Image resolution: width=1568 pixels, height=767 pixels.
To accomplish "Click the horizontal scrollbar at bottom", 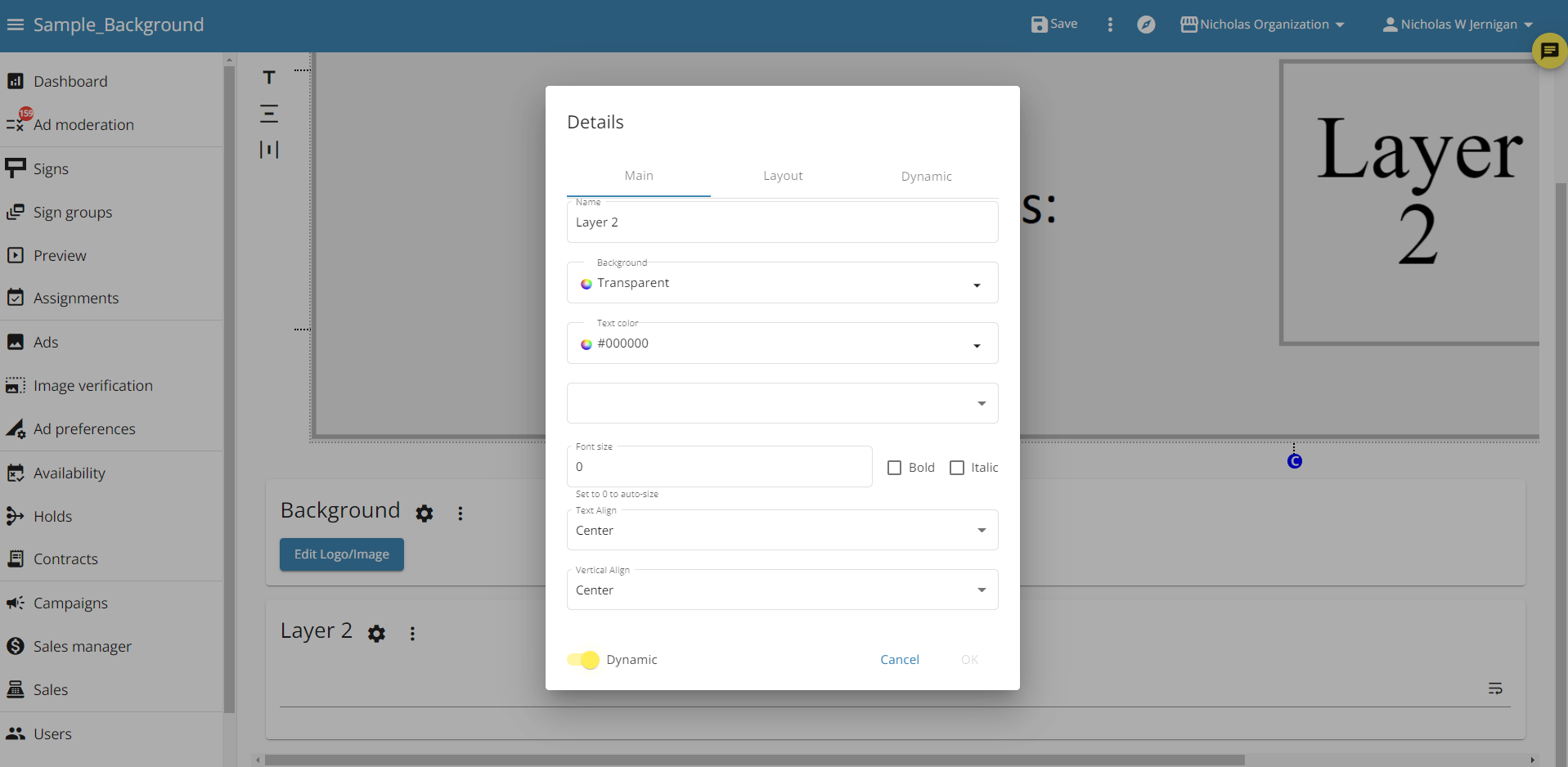I will [x=754, y=760].
